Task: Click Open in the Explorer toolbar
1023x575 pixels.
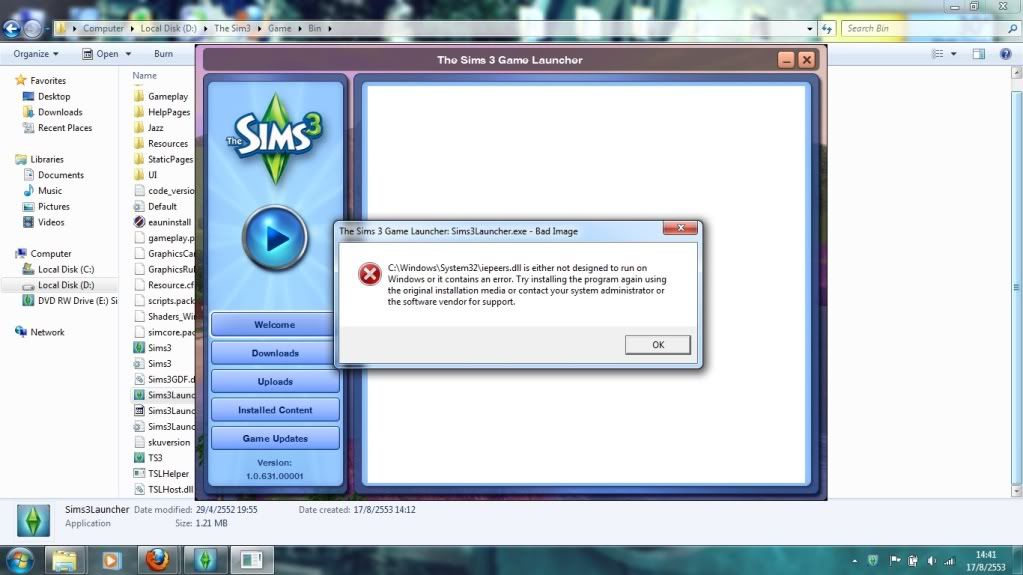Action: coord(100,54)
